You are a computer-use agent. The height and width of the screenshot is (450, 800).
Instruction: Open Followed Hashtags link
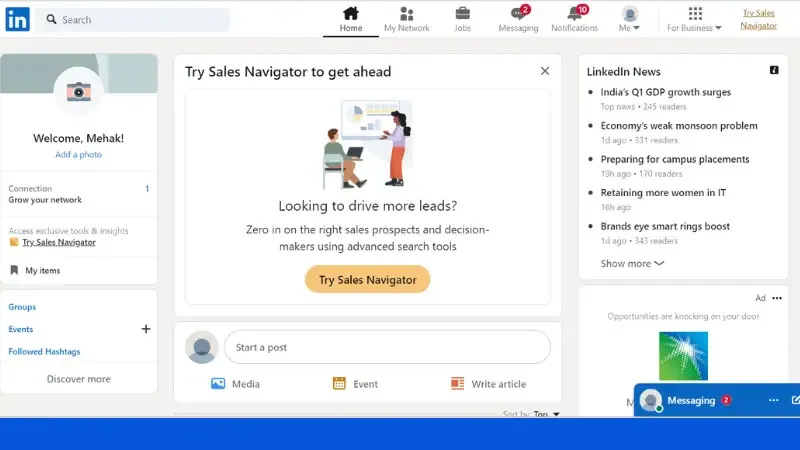44,352
